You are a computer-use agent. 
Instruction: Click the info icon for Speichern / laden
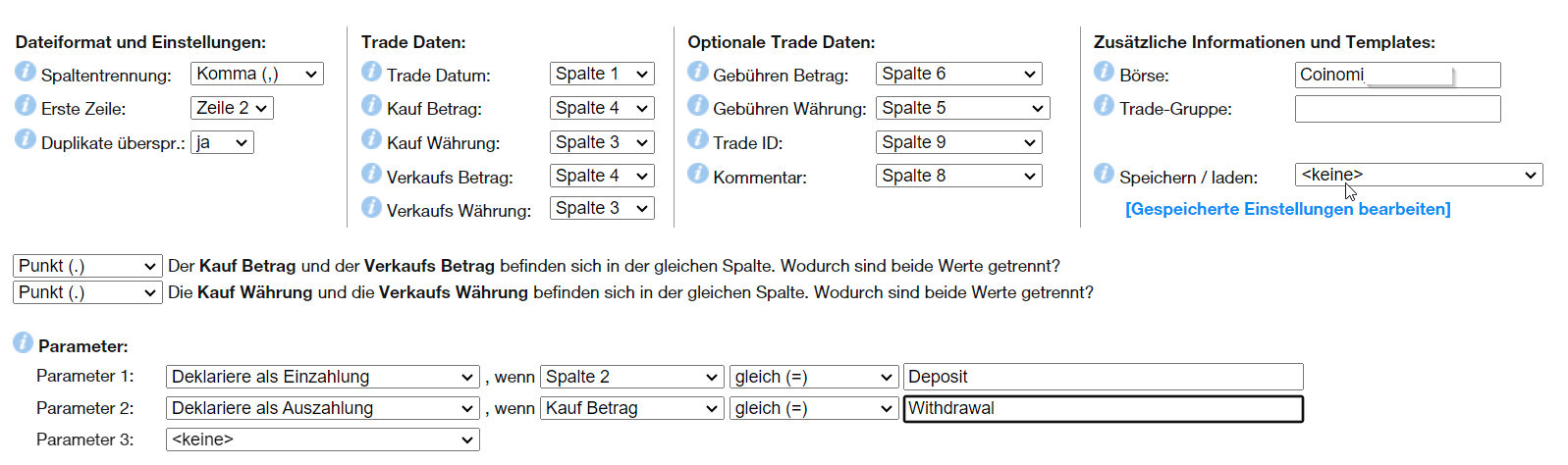1105,174
